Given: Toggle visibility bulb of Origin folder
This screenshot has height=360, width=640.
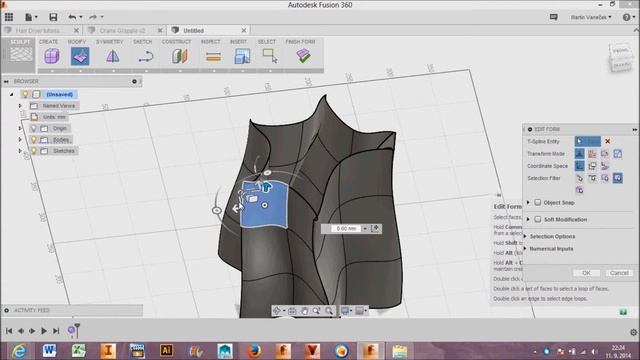Looking at the screenshot, I should coord(33,128).
